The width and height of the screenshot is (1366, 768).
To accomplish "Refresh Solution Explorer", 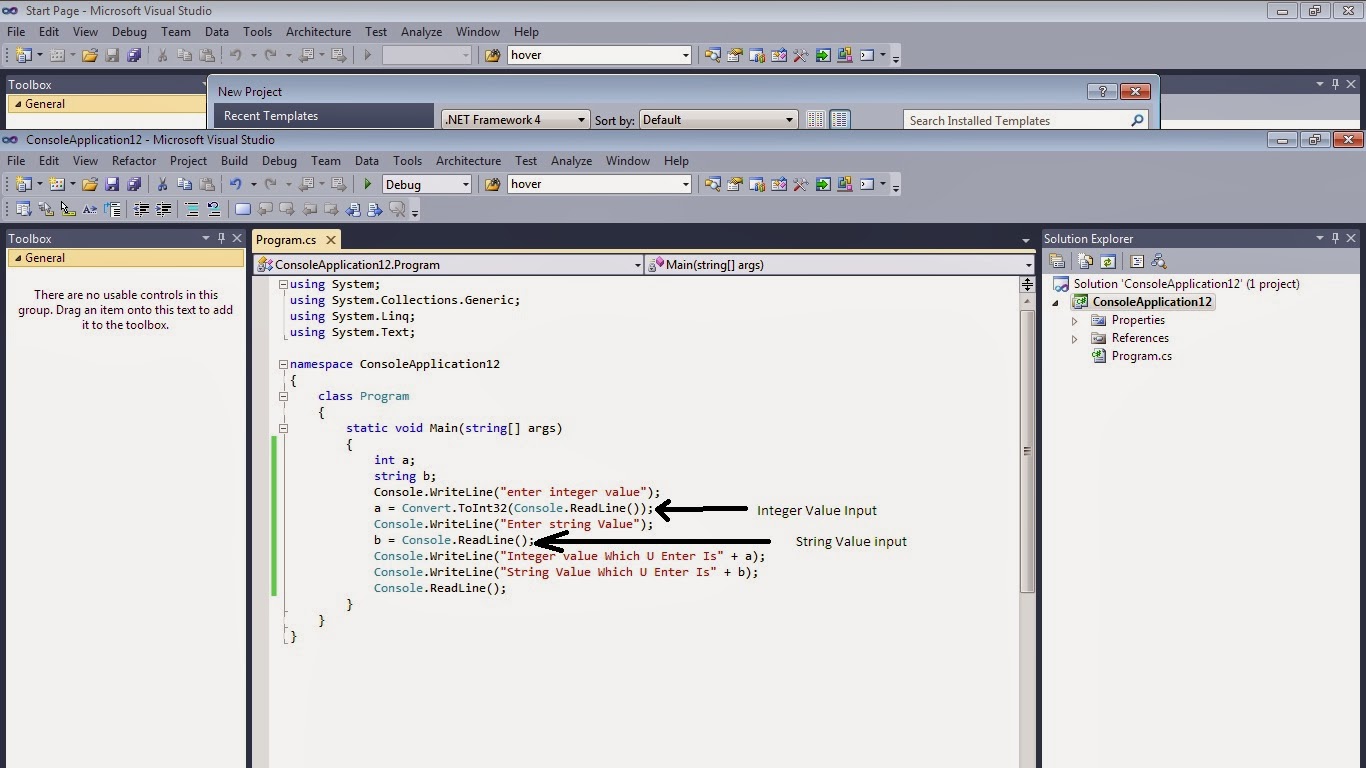I will tap(1108, 261).
